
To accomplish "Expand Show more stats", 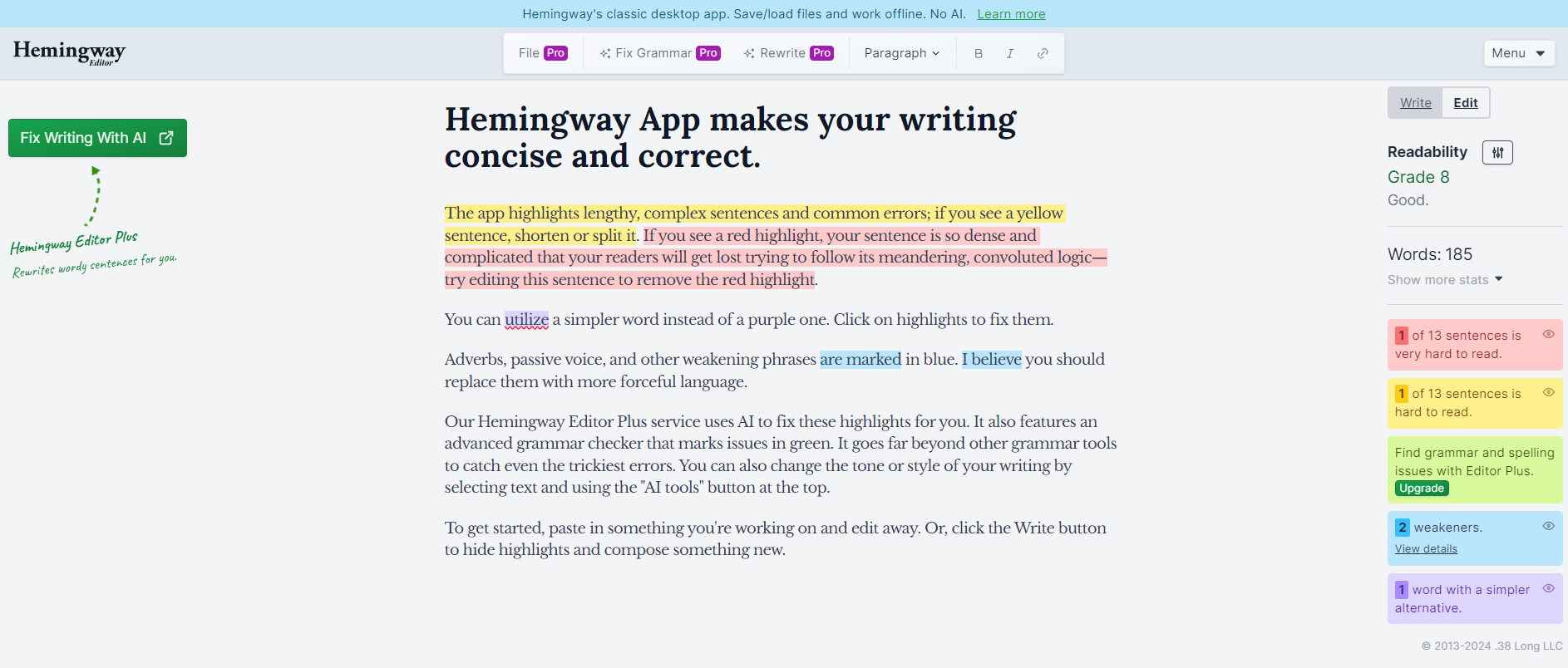I will click(x=1445, y=280).
